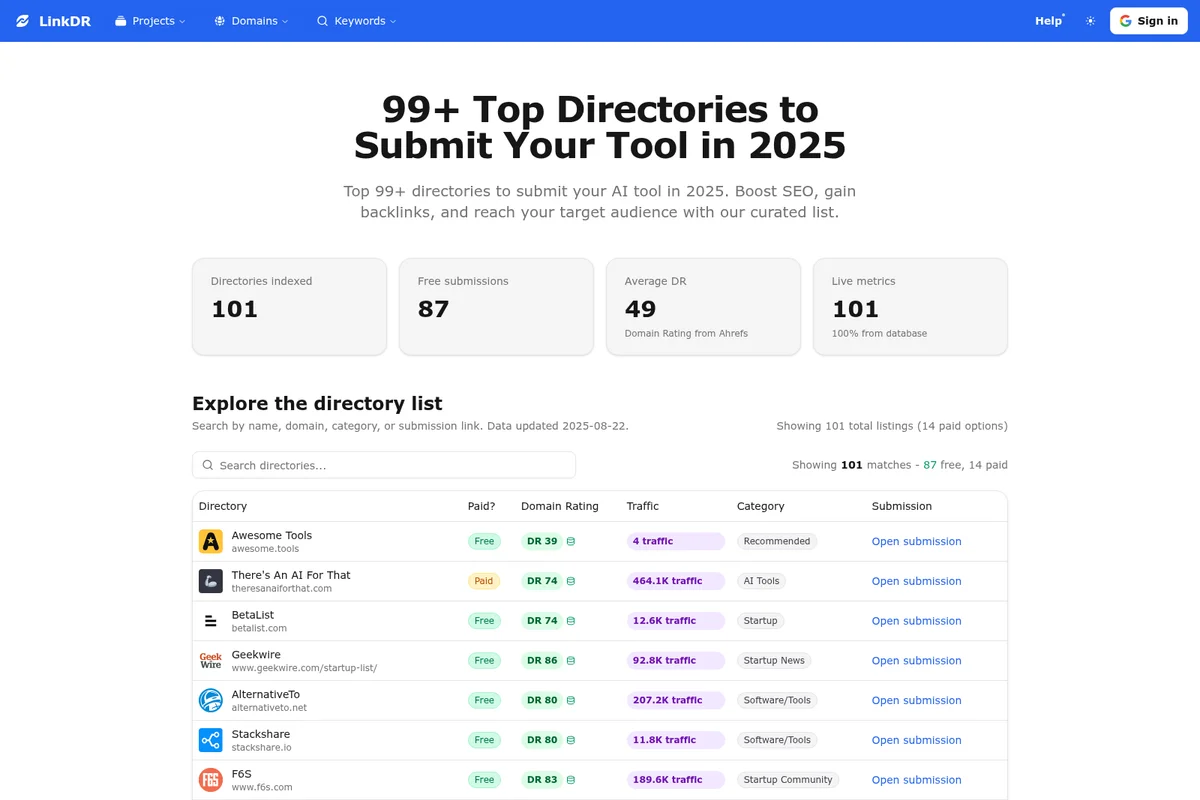Click the Search directories input field
Screen dimensions: 1200x800
click(x=383, y=465)
